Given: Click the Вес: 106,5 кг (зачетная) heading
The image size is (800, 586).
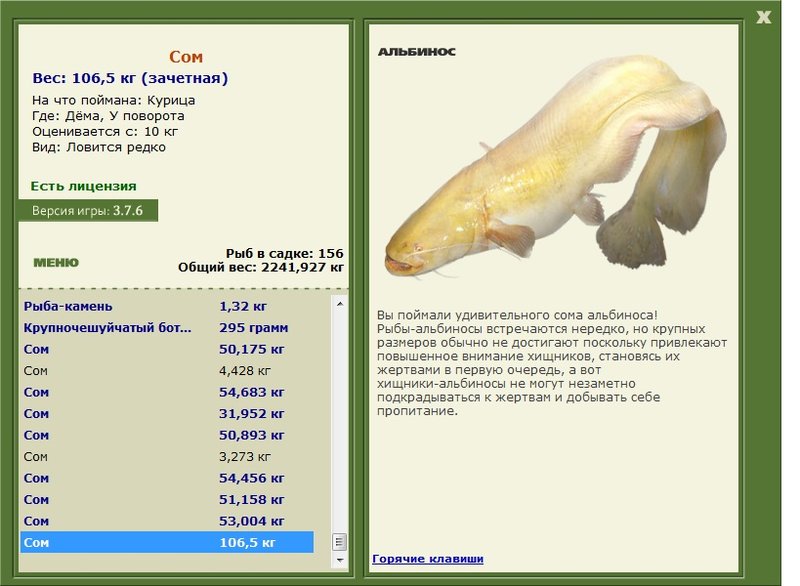Looking at the screenshot, I should pos(130,78).
